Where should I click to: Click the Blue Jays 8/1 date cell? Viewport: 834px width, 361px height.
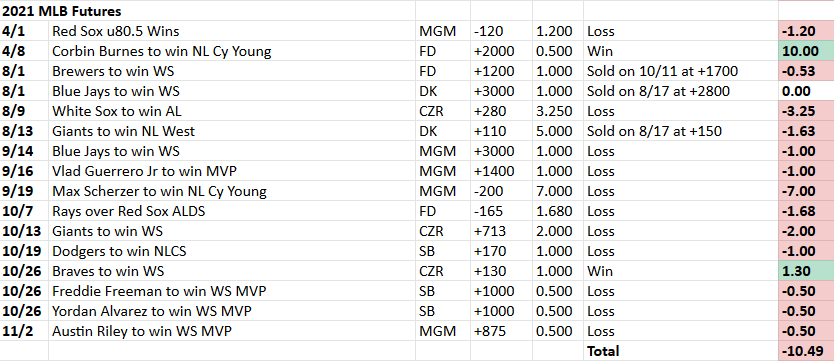[24, 91]
